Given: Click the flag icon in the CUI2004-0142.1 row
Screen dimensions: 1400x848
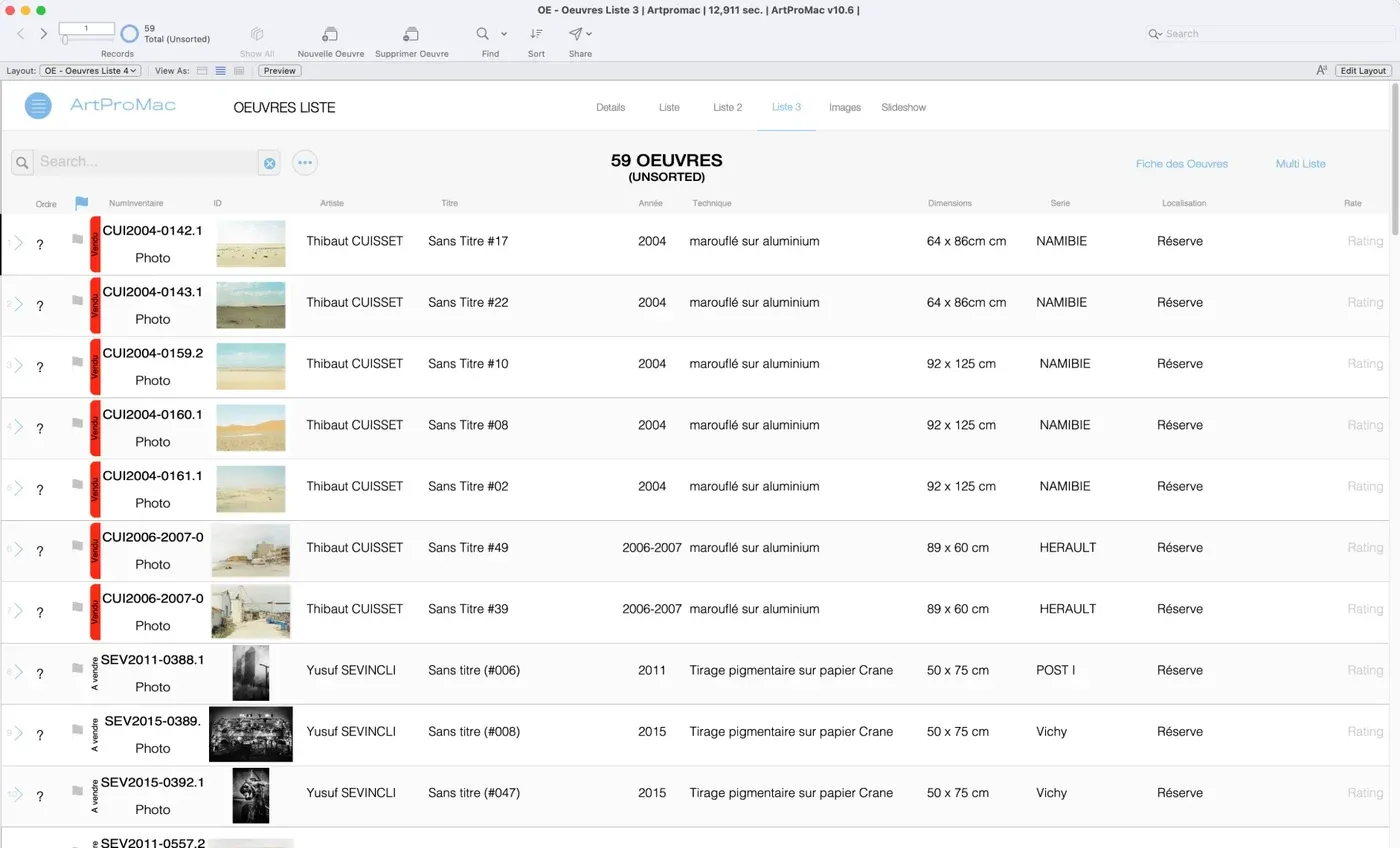Looking at the screenshot, I should pyautogui.click(x=77, y=239).
